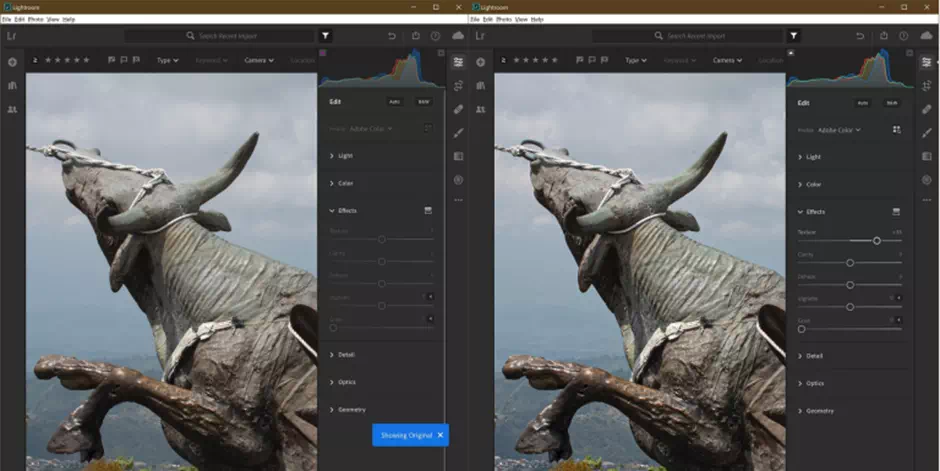Click the Vignette slider handle in right window
The height and width of the screenshot is (471, 940).
pos(849,307)
